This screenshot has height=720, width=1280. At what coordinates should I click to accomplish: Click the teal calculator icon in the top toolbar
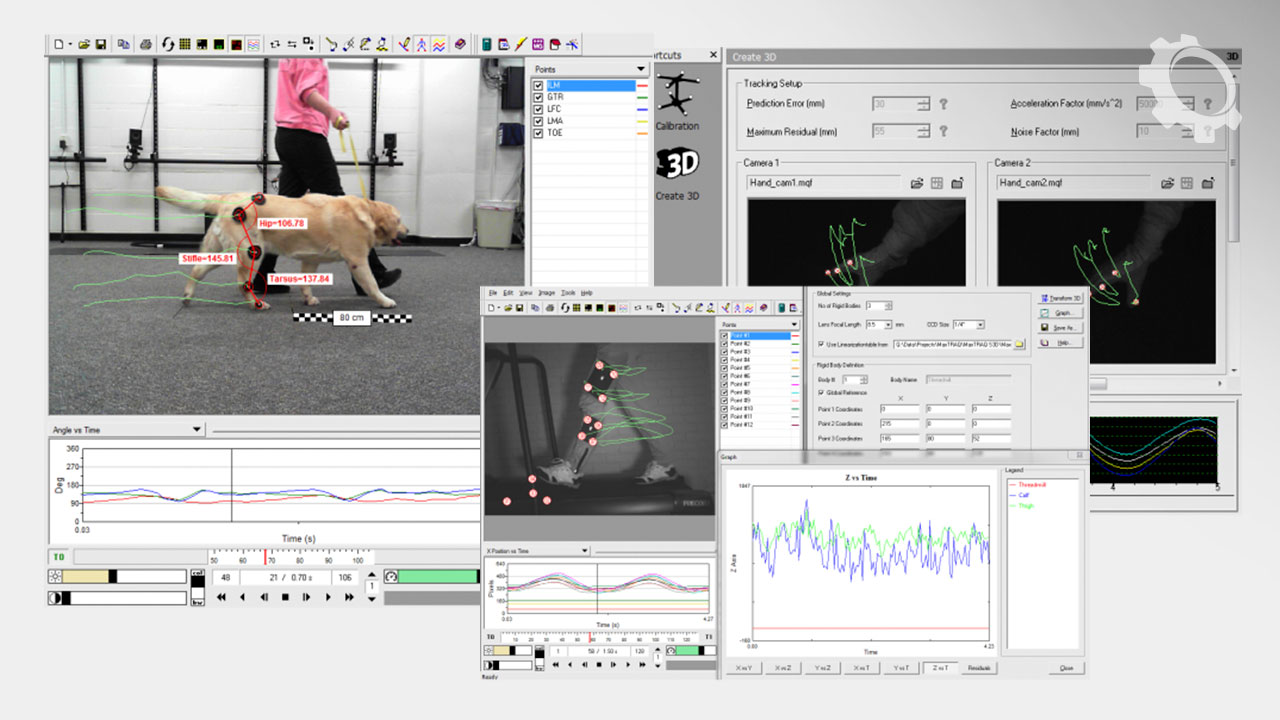coord(486,45)
